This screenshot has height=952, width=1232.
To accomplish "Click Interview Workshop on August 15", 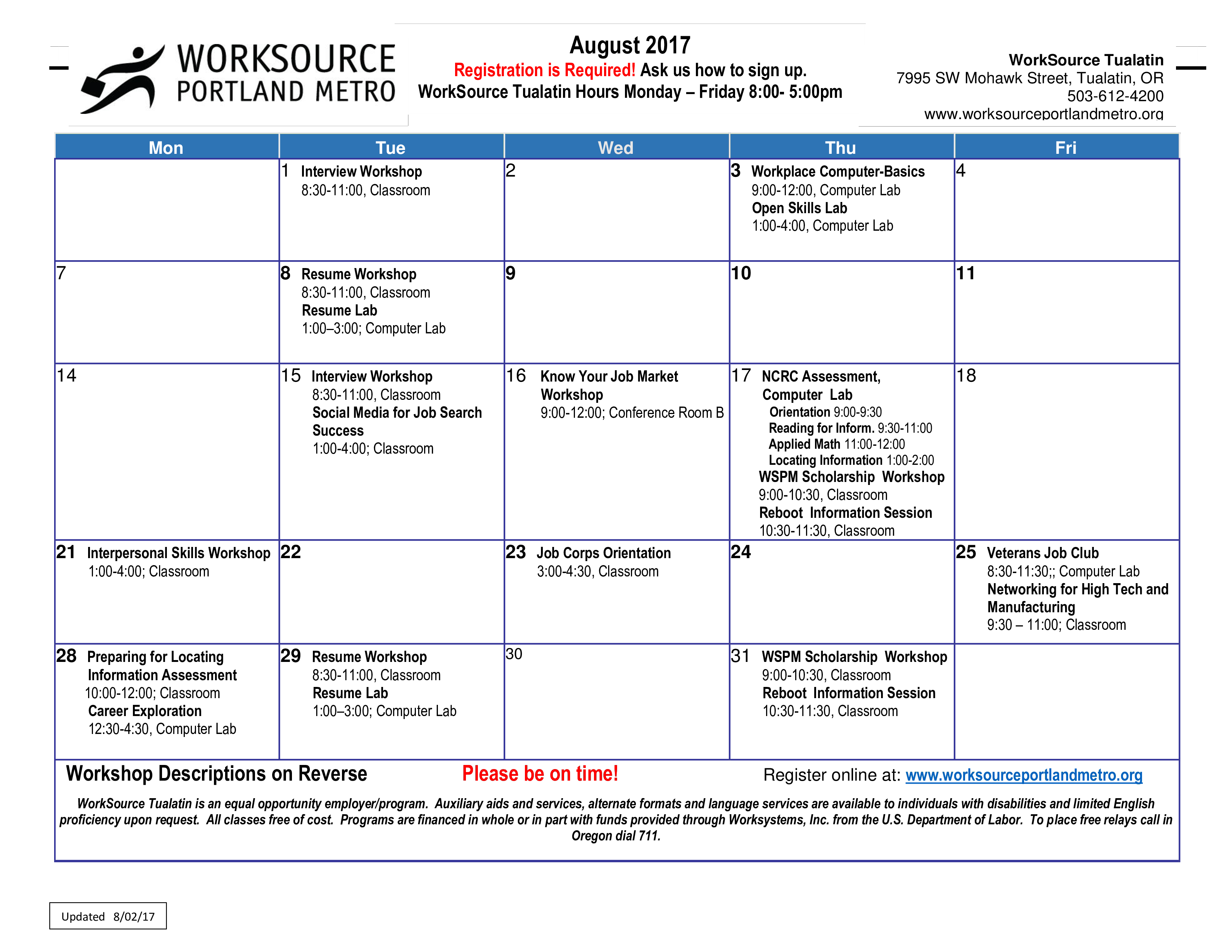I will point(372,376).
